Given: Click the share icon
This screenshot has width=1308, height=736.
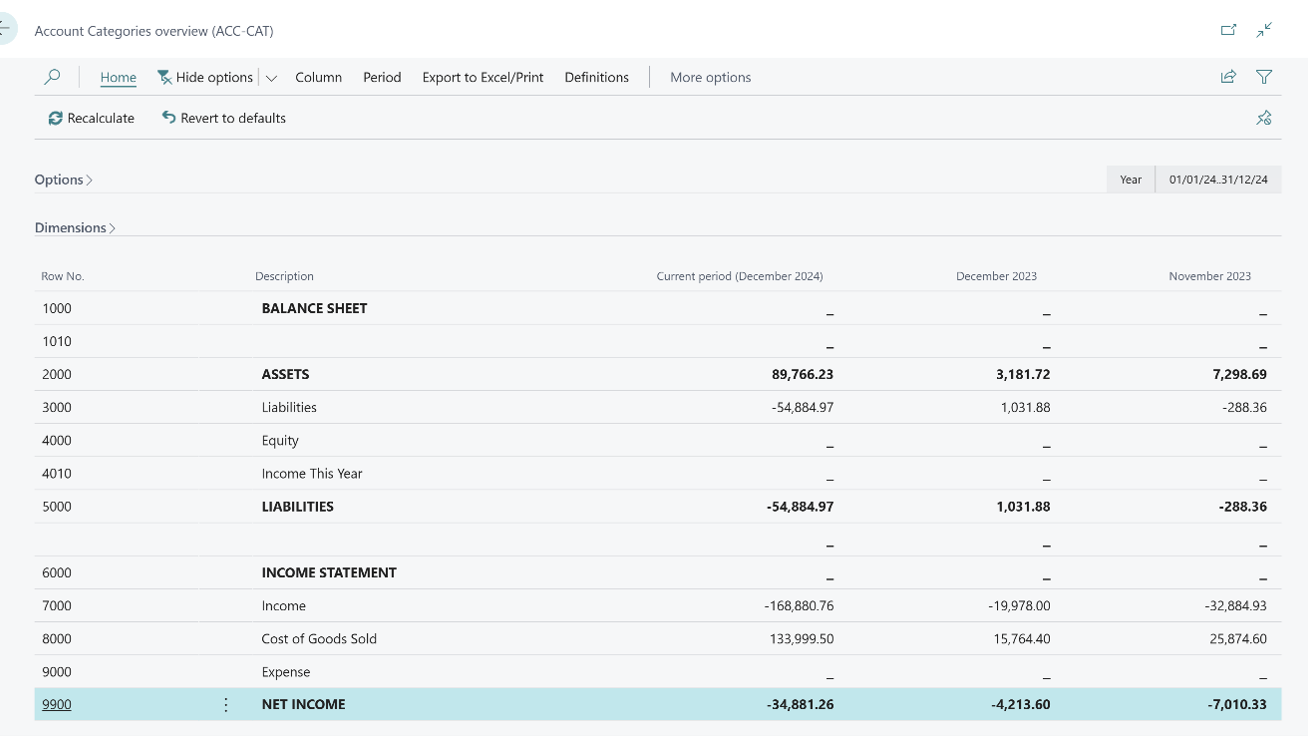Looking at the screenshot, I should [1228, 77].
